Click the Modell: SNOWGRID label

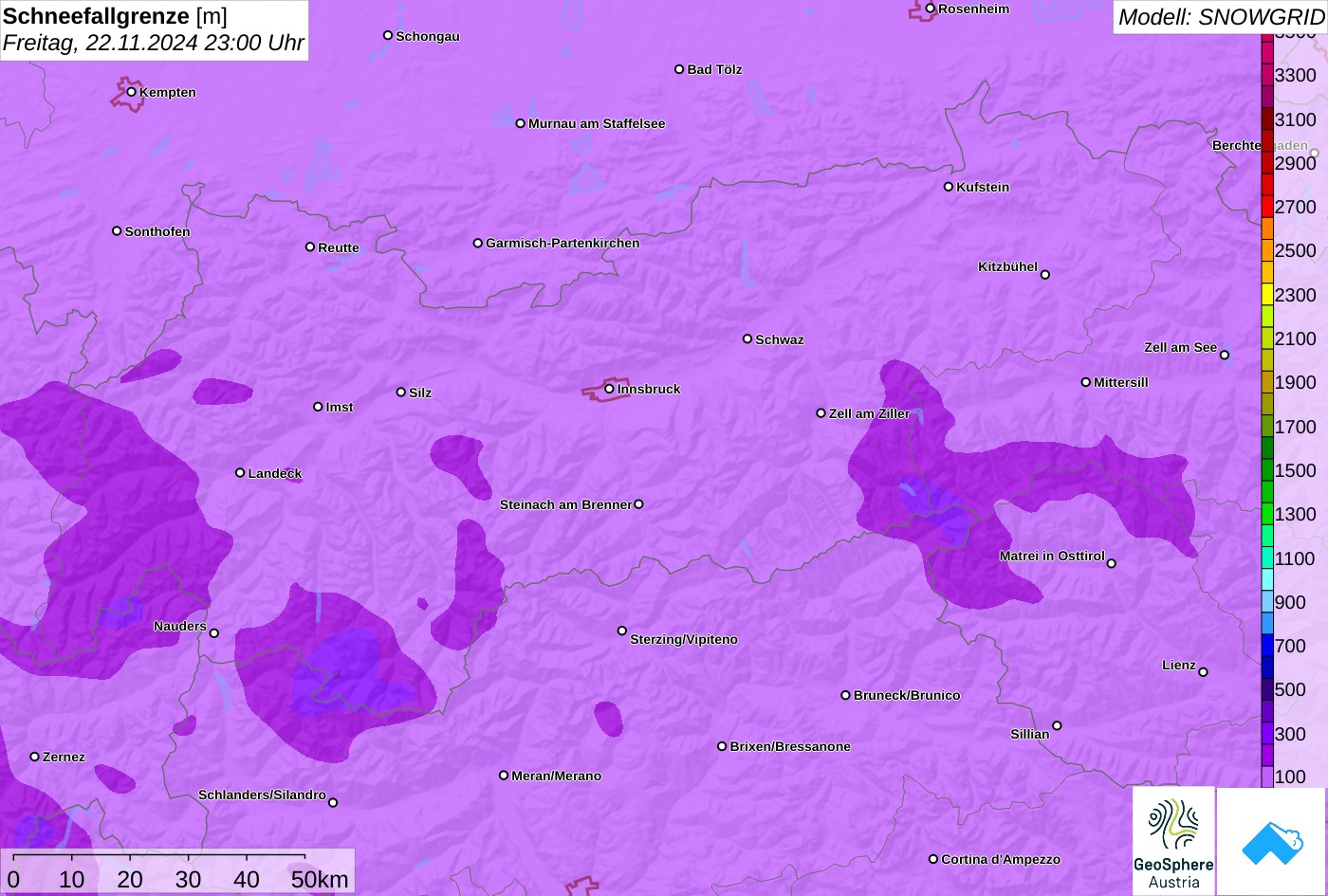coord(1221,17)
